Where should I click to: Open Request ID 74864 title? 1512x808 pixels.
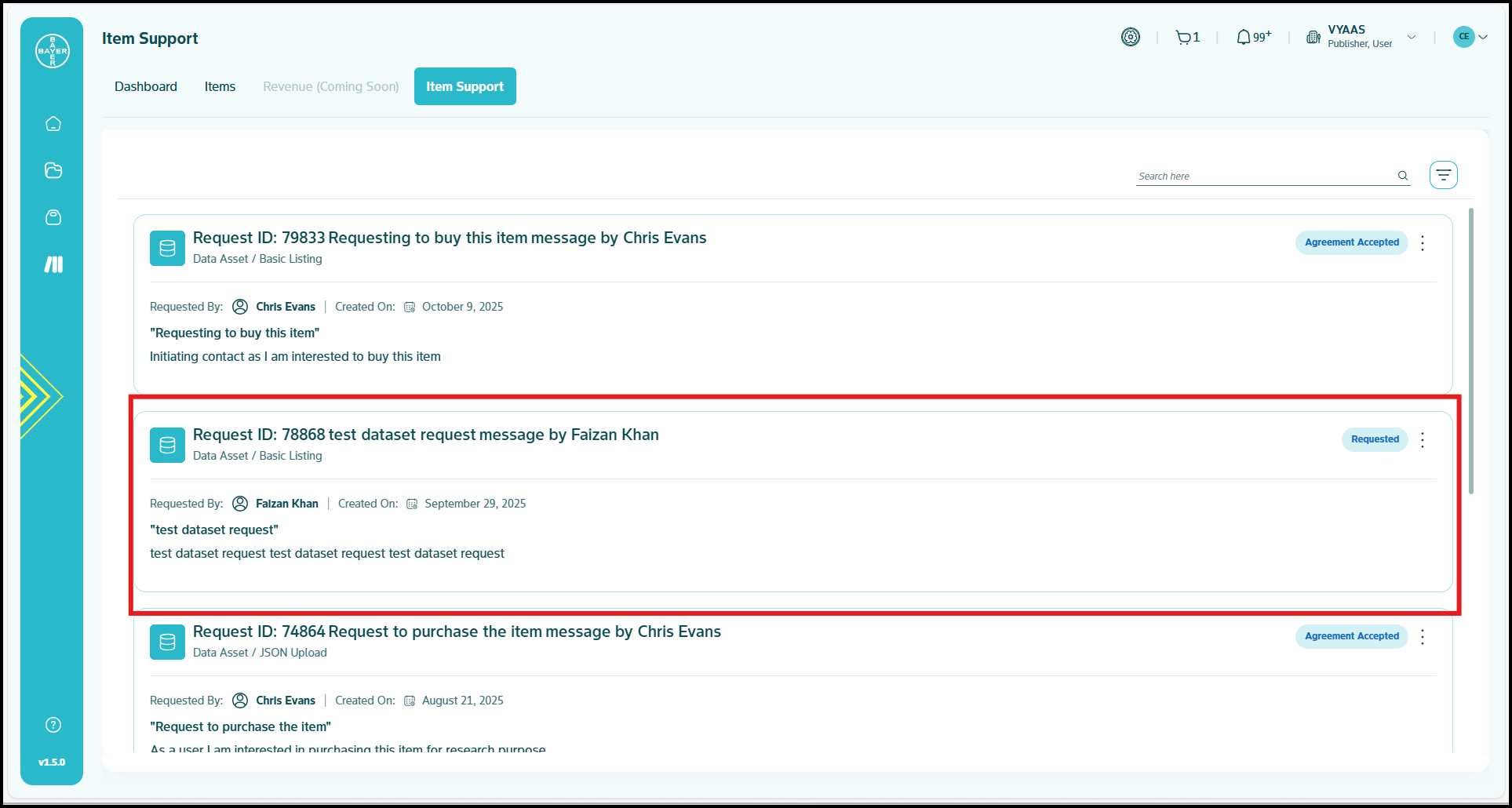point(457,631)
